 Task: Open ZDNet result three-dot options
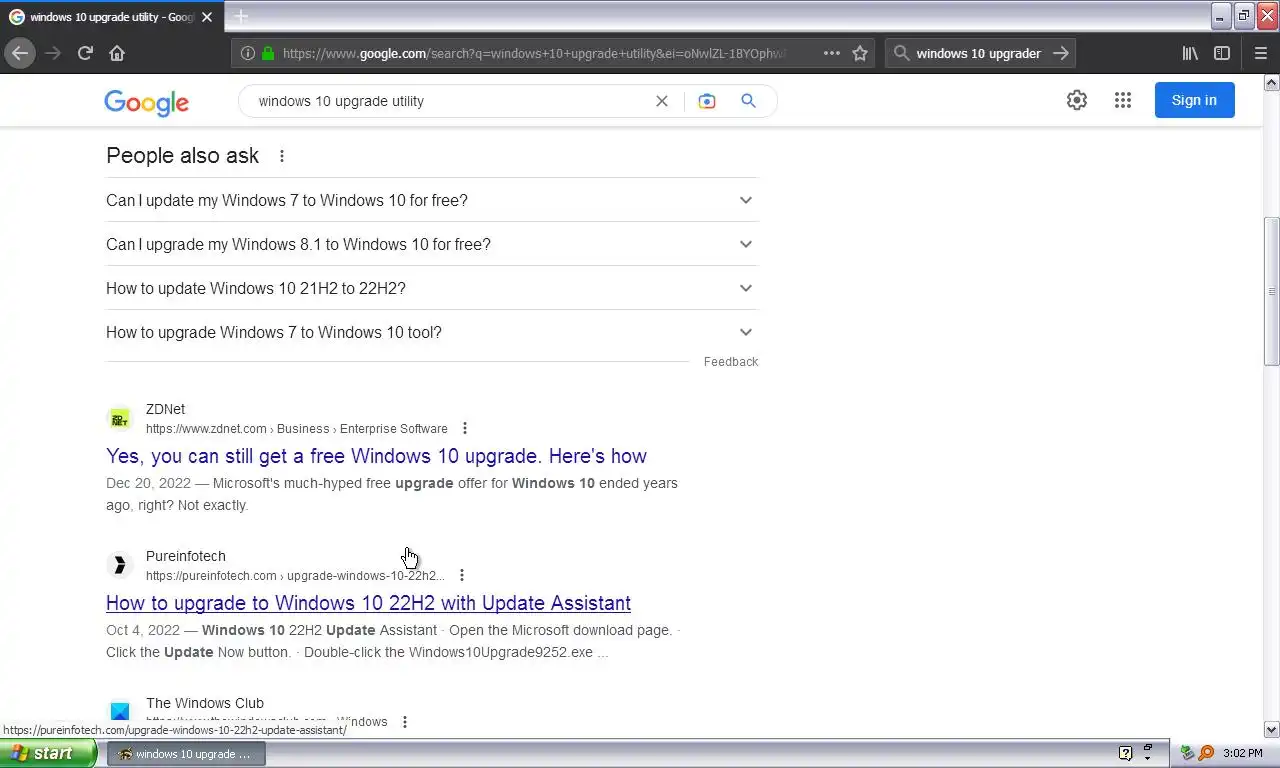pyautogui.click(x=465, y=428)
